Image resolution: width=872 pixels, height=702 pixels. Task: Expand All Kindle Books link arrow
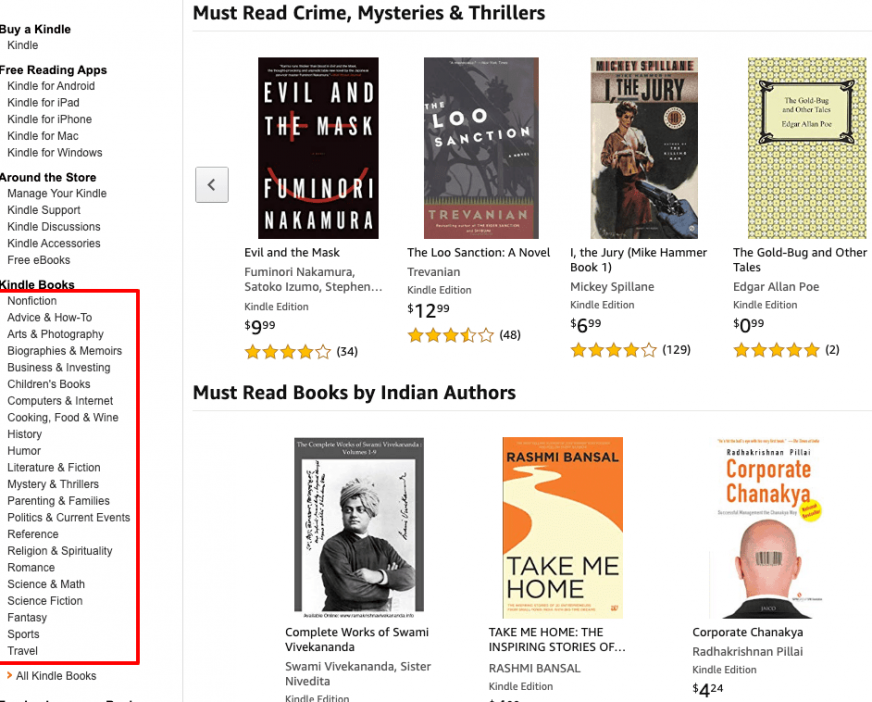point(9,676)
